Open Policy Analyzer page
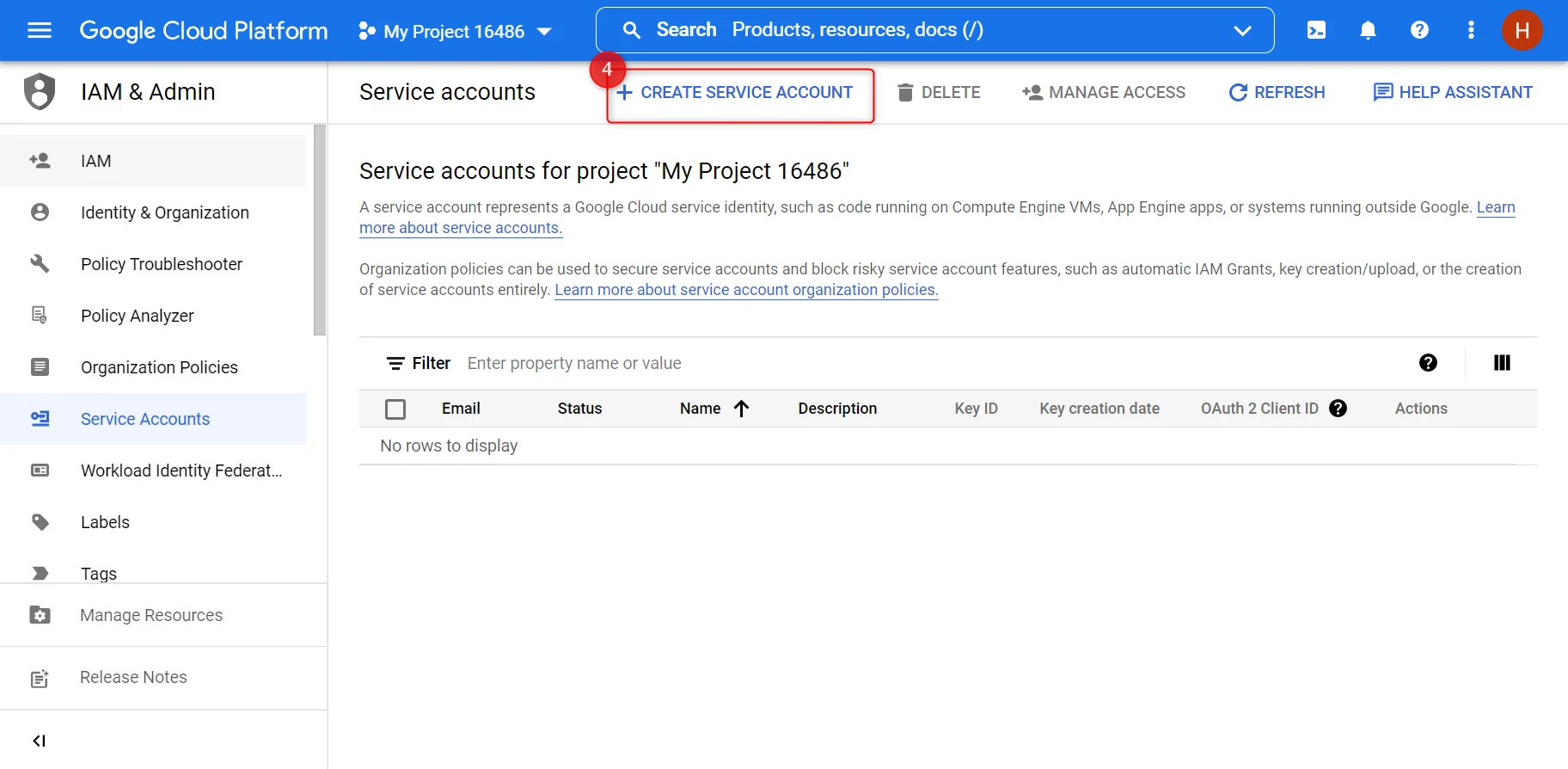1568x769 pixels. point(153,316)
